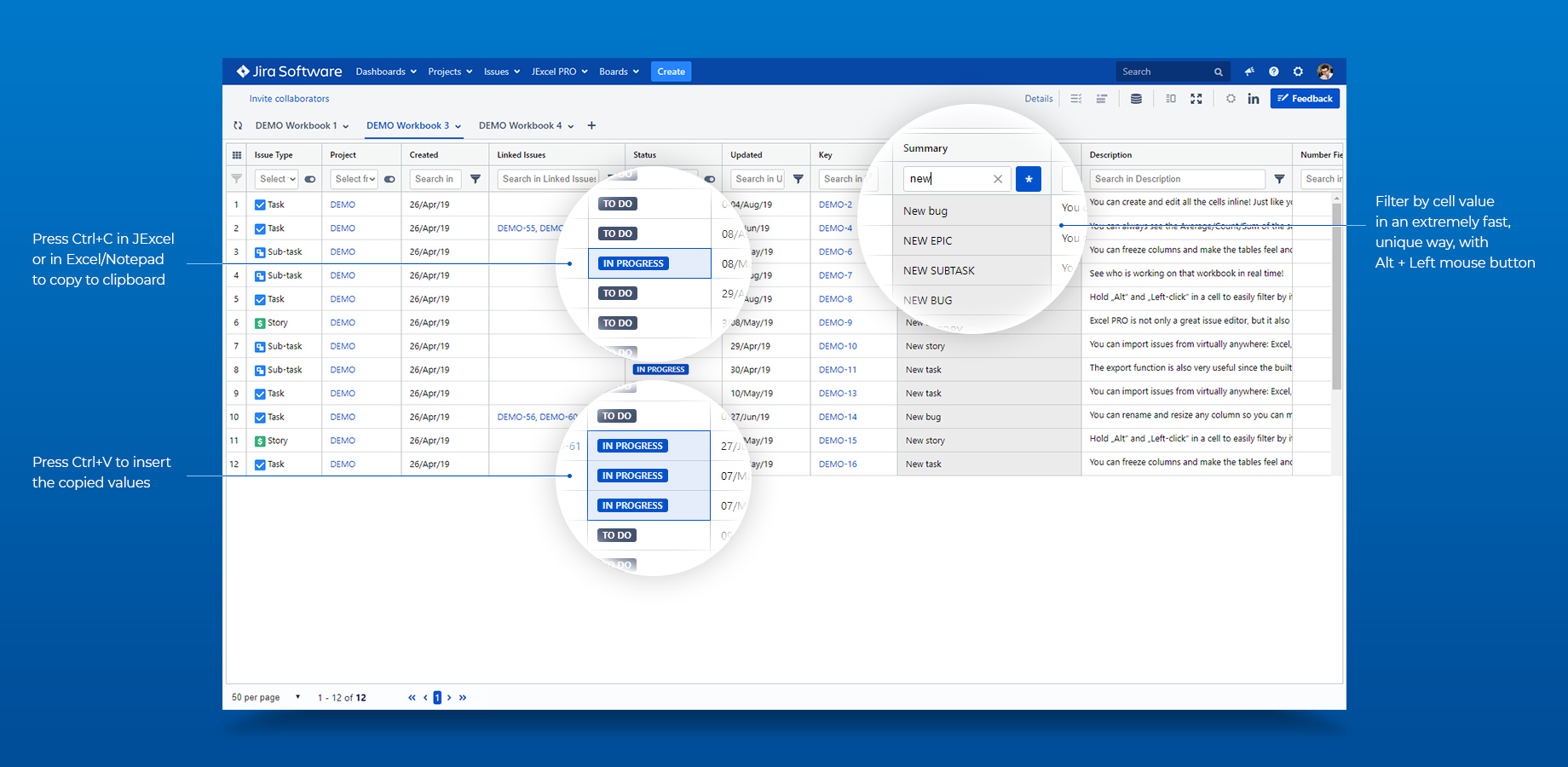The width and height of the screenshot is (1568, 767).
Task: Toggle fullscreen with the expand arrows icon
Action: point(1196,99)
